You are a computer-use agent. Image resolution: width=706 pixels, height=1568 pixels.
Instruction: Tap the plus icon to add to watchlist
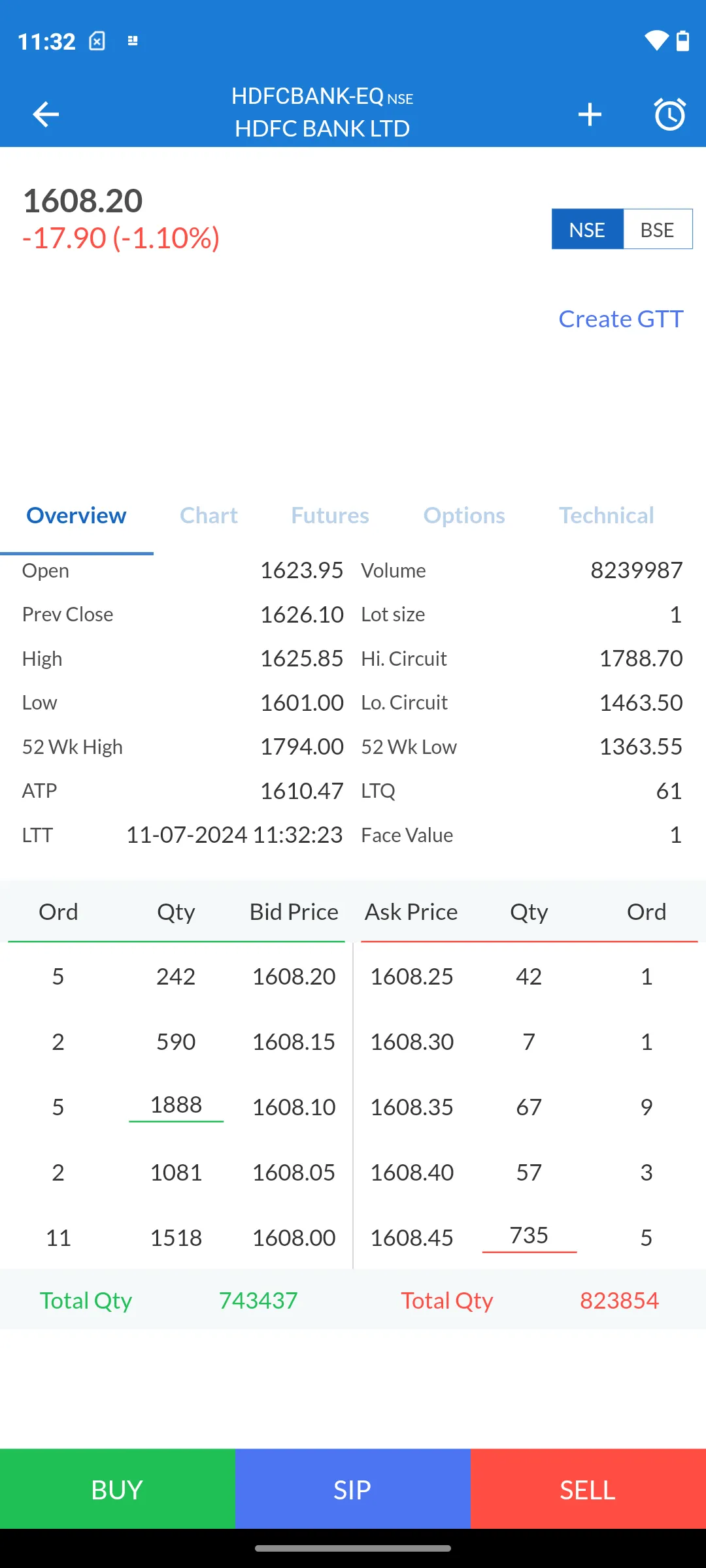(590, 114)
